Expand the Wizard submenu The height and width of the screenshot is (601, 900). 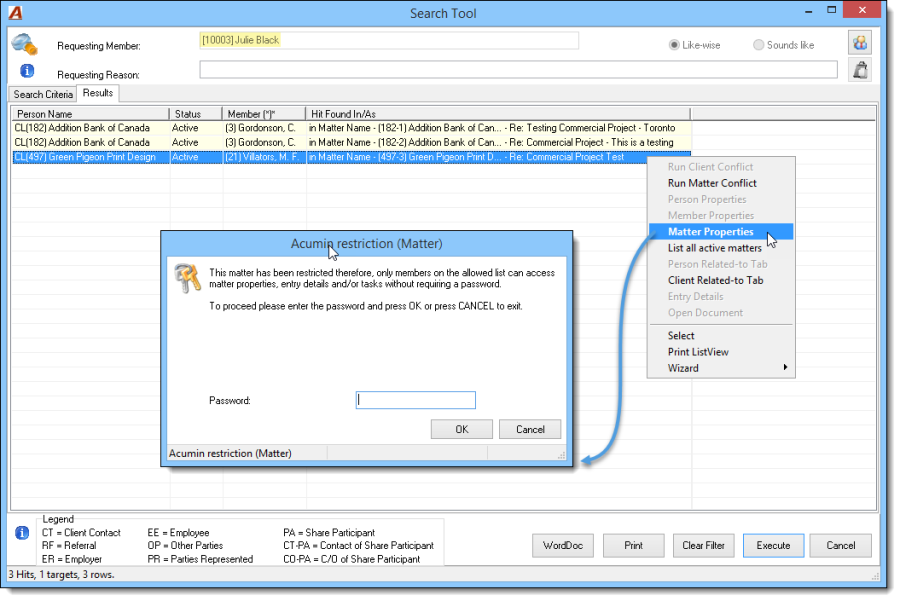721,368
